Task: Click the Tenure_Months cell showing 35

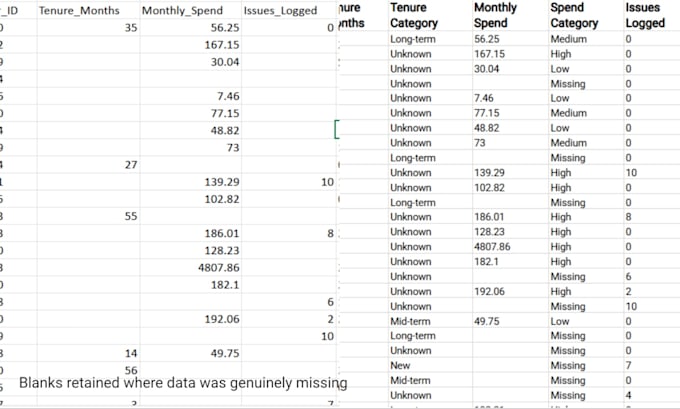Action: 88,28
